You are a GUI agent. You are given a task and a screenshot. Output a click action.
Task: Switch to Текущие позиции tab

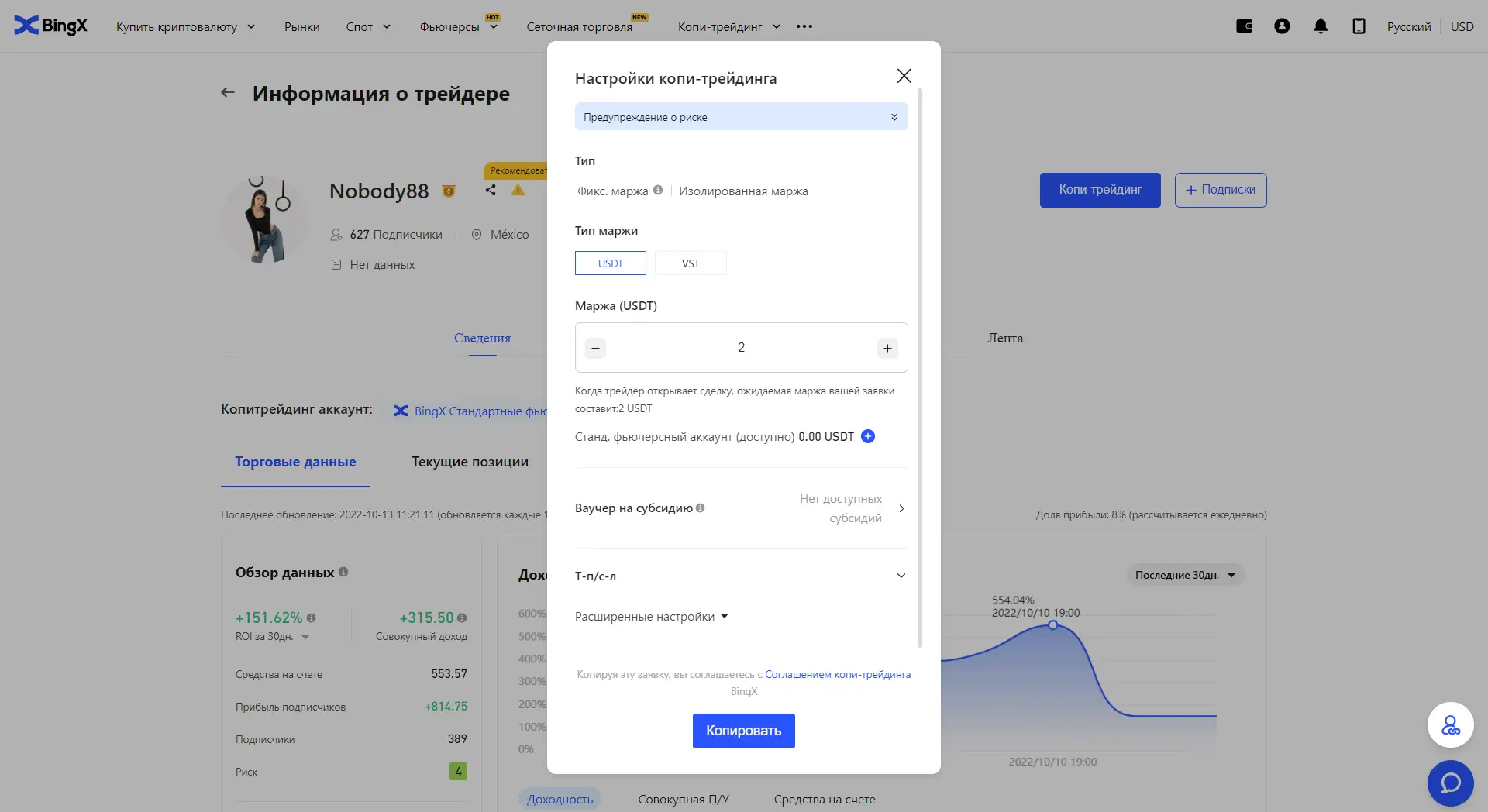(x=470, y=462)
